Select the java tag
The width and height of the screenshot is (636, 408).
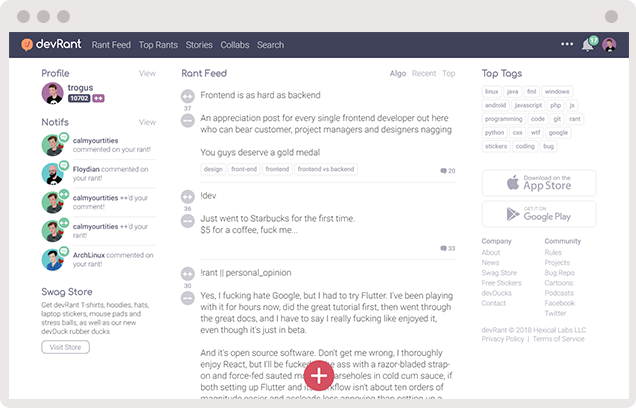(512, 92)
